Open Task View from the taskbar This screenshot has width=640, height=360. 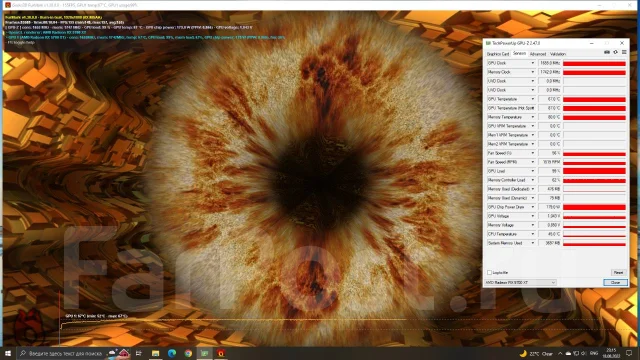coord(138,353)
